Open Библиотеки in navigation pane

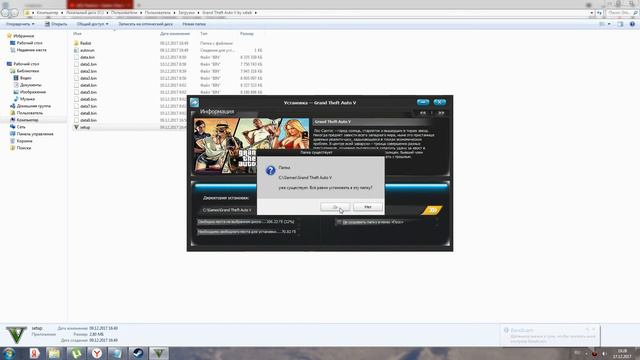click(28, 71)
